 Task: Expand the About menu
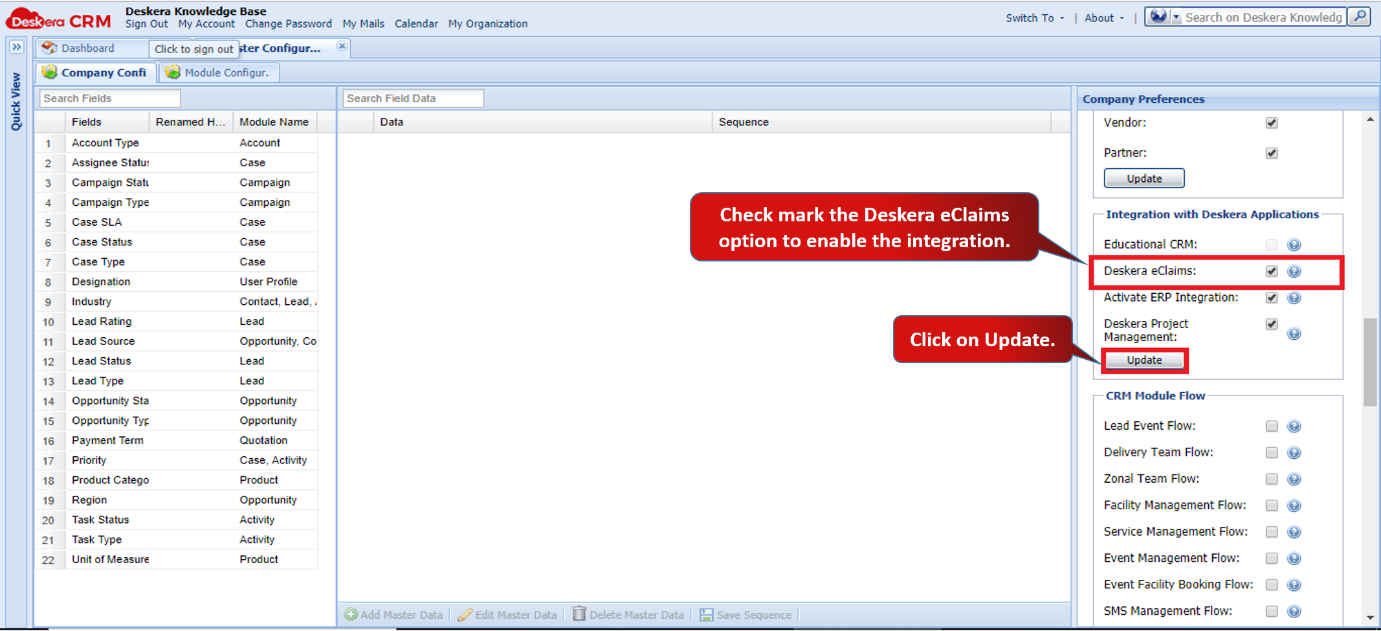tap(1104, 18)
